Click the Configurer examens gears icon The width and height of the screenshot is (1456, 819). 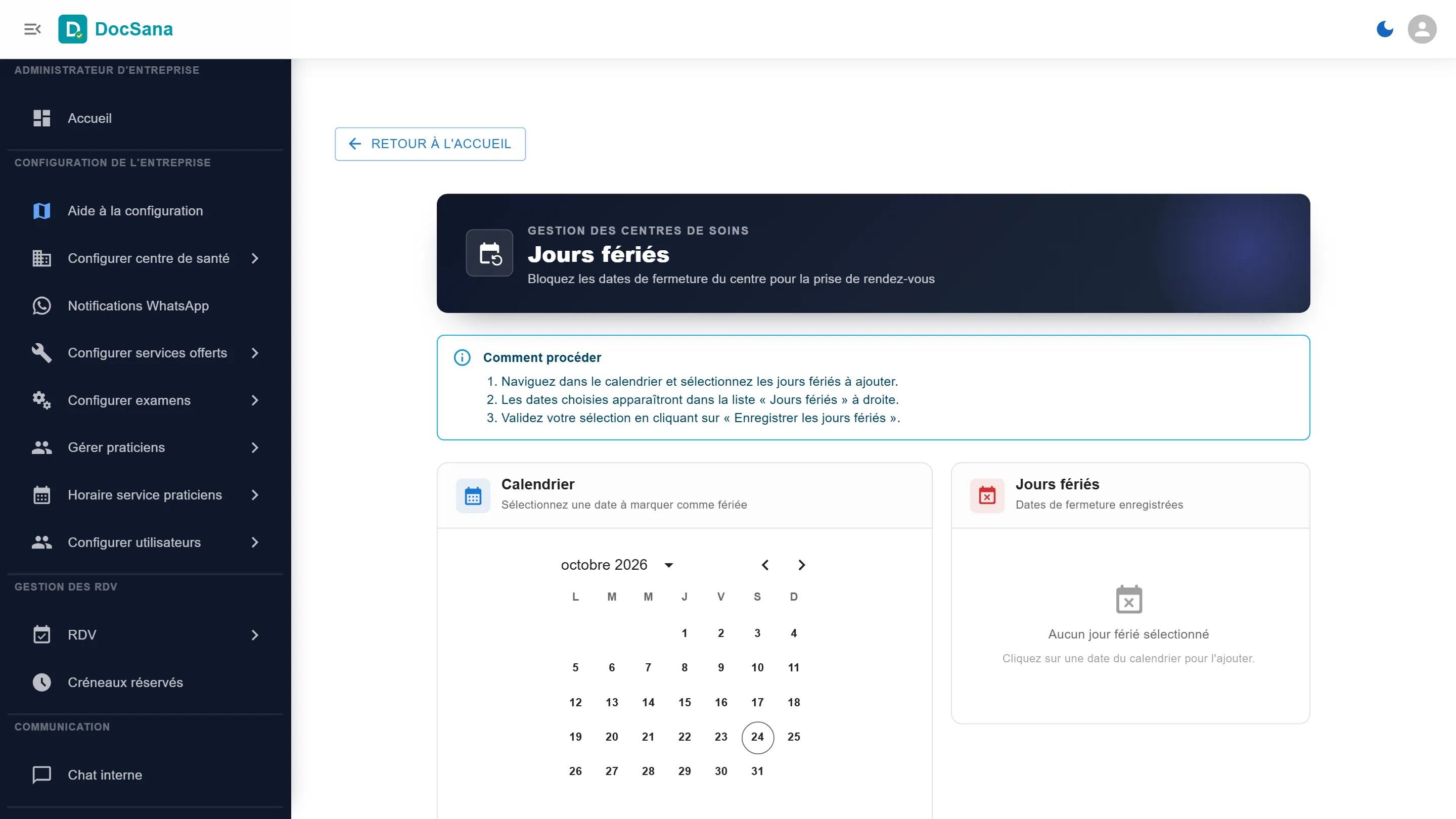click(x=42, y=400)
